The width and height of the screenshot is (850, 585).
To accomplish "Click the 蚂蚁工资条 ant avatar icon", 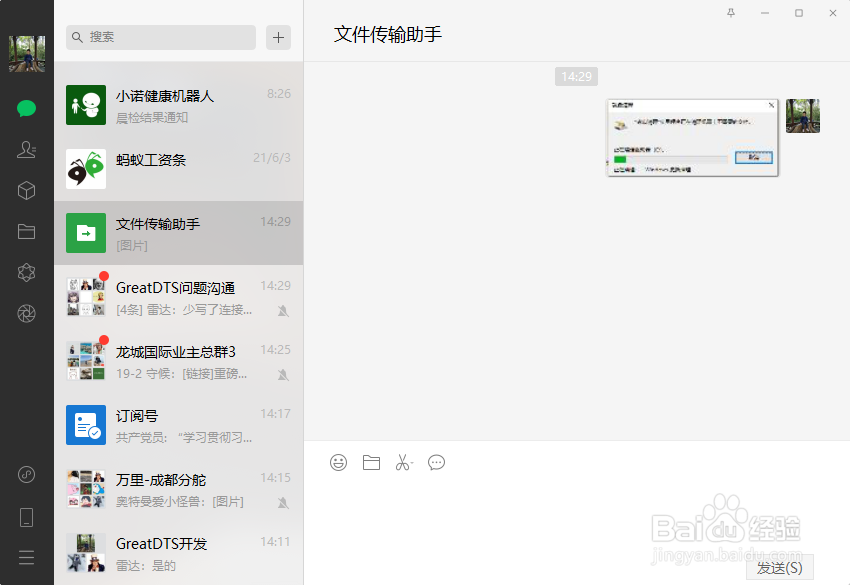I will tap(86, 169).
